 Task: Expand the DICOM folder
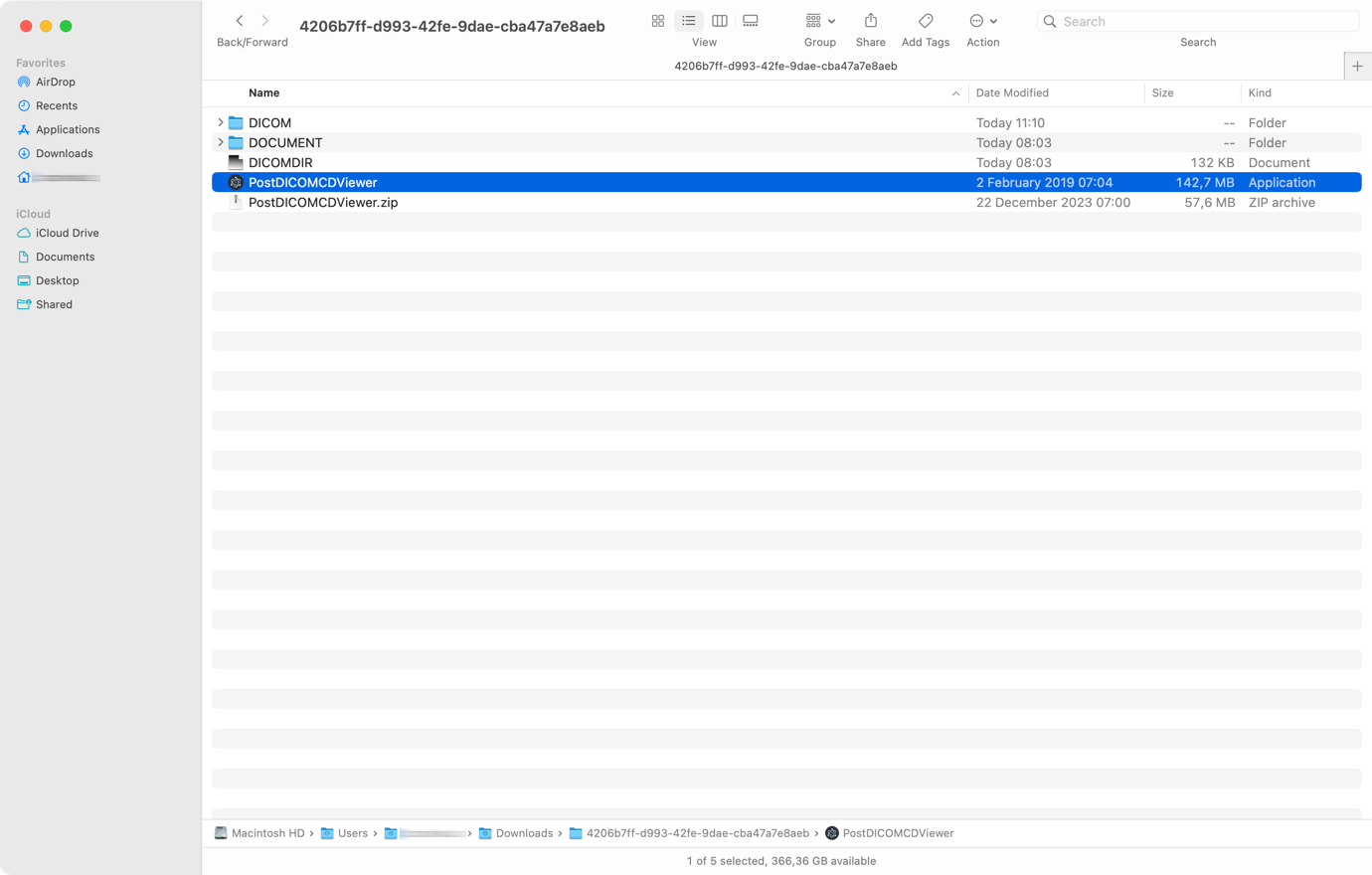(x=220, y=122)
